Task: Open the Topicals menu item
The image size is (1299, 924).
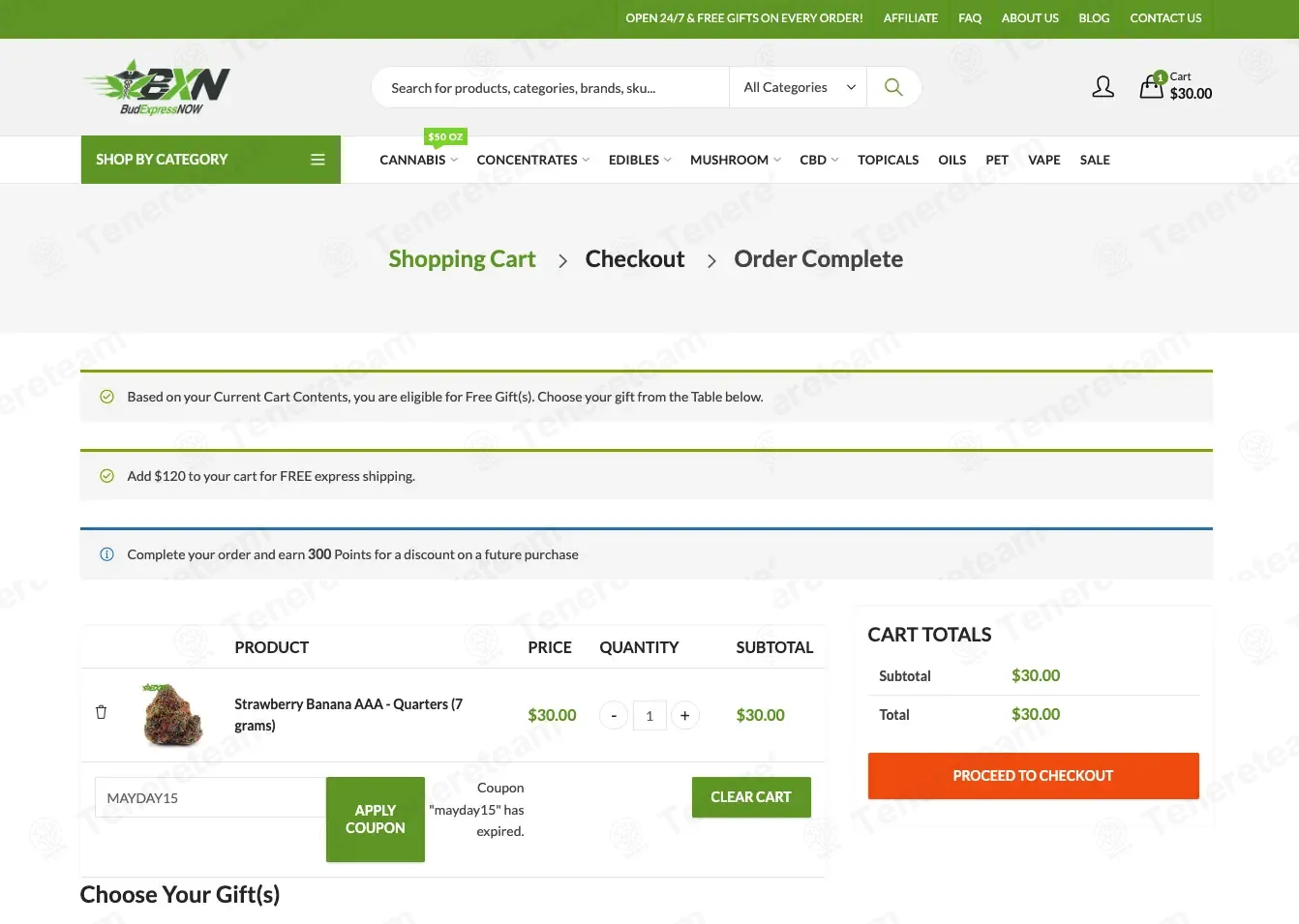Action: (x=888, y=160)
